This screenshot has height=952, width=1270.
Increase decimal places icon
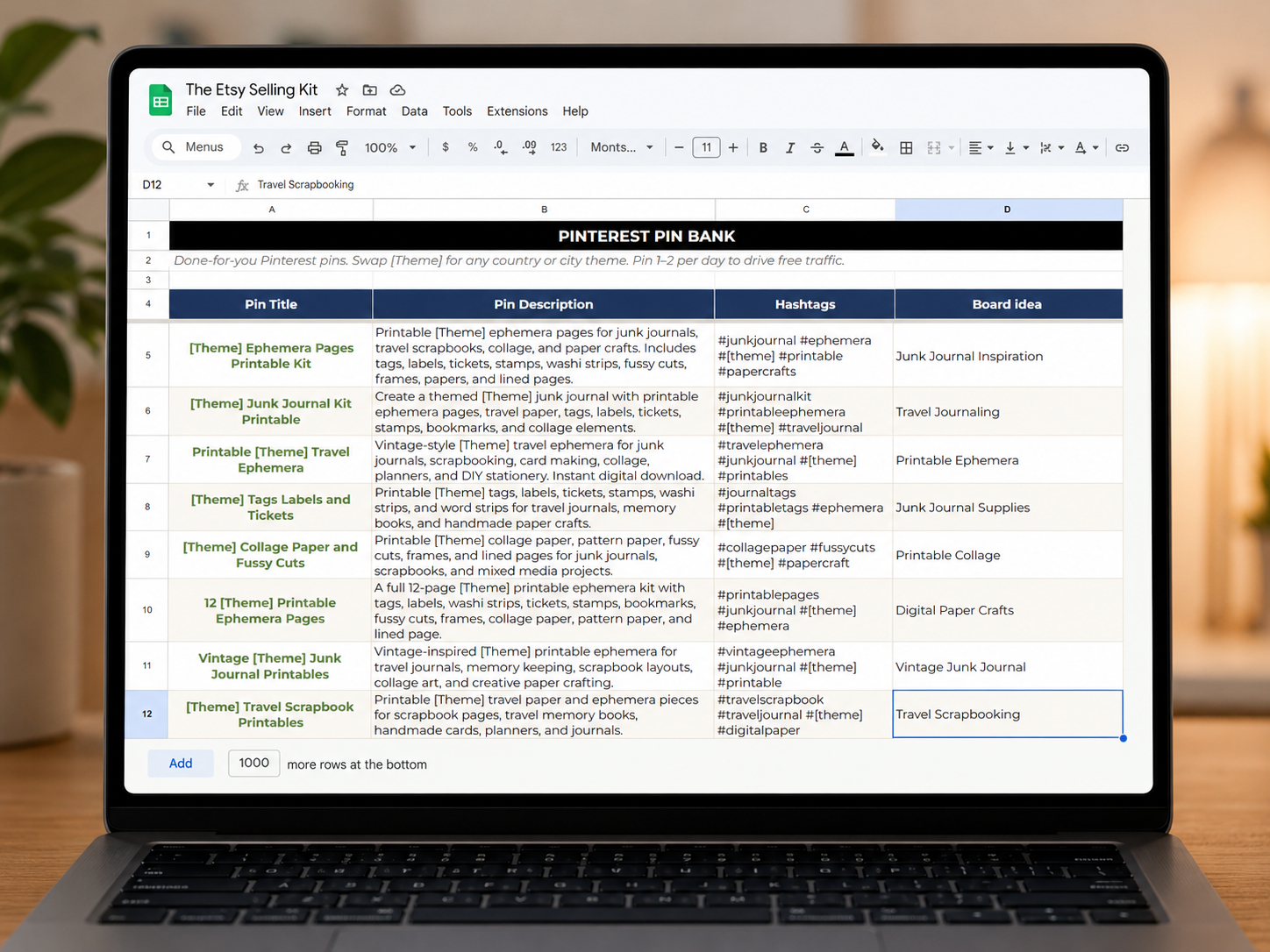pos(529,147)
